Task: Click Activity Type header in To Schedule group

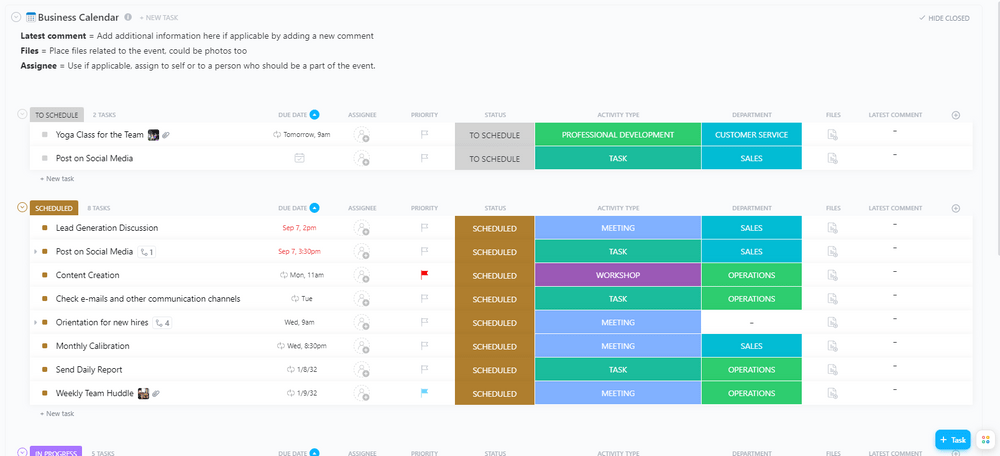Action: pyautogui.click(x=618, y=115)
